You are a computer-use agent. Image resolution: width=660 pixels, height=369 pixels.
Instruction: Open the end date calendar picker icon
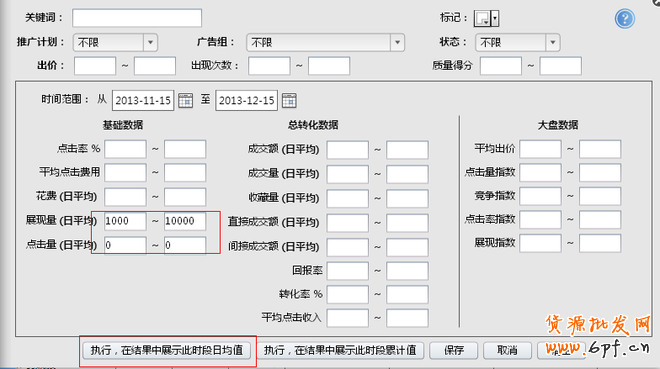(x=289, y=101)
